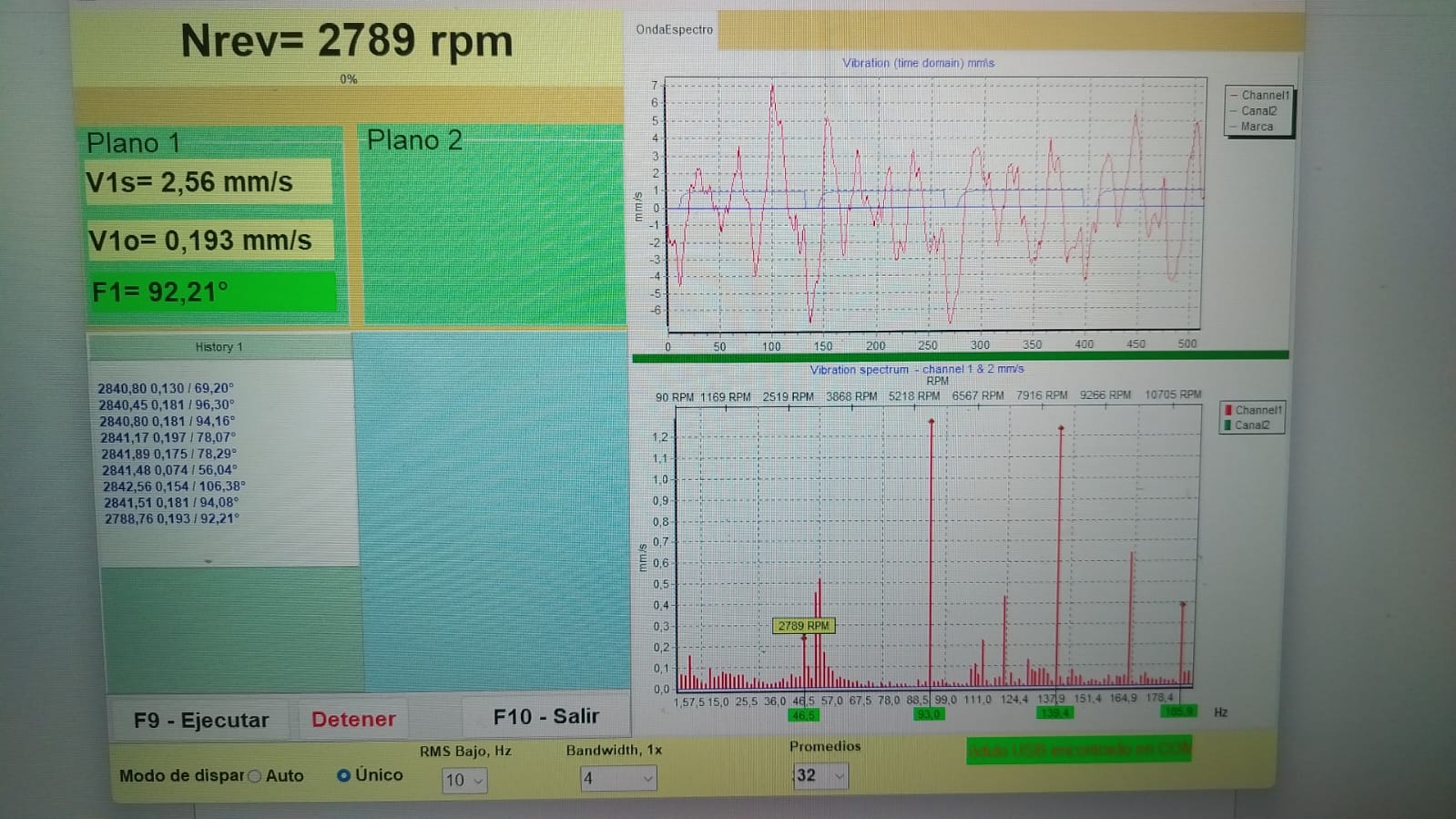Click the green USB status indicator
Image resolution: width=1456 pixels, height=819 pixels.
[x=1079, y=750]
